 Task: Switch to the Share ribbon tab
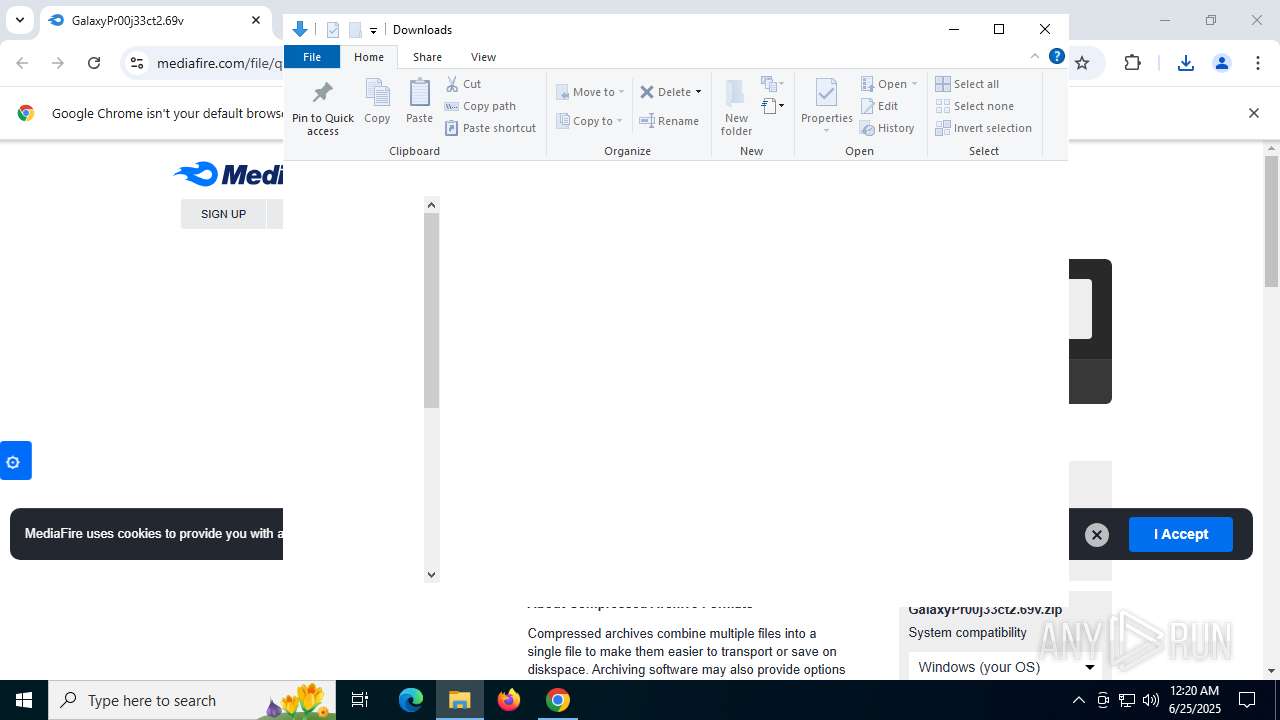point(427,57)
